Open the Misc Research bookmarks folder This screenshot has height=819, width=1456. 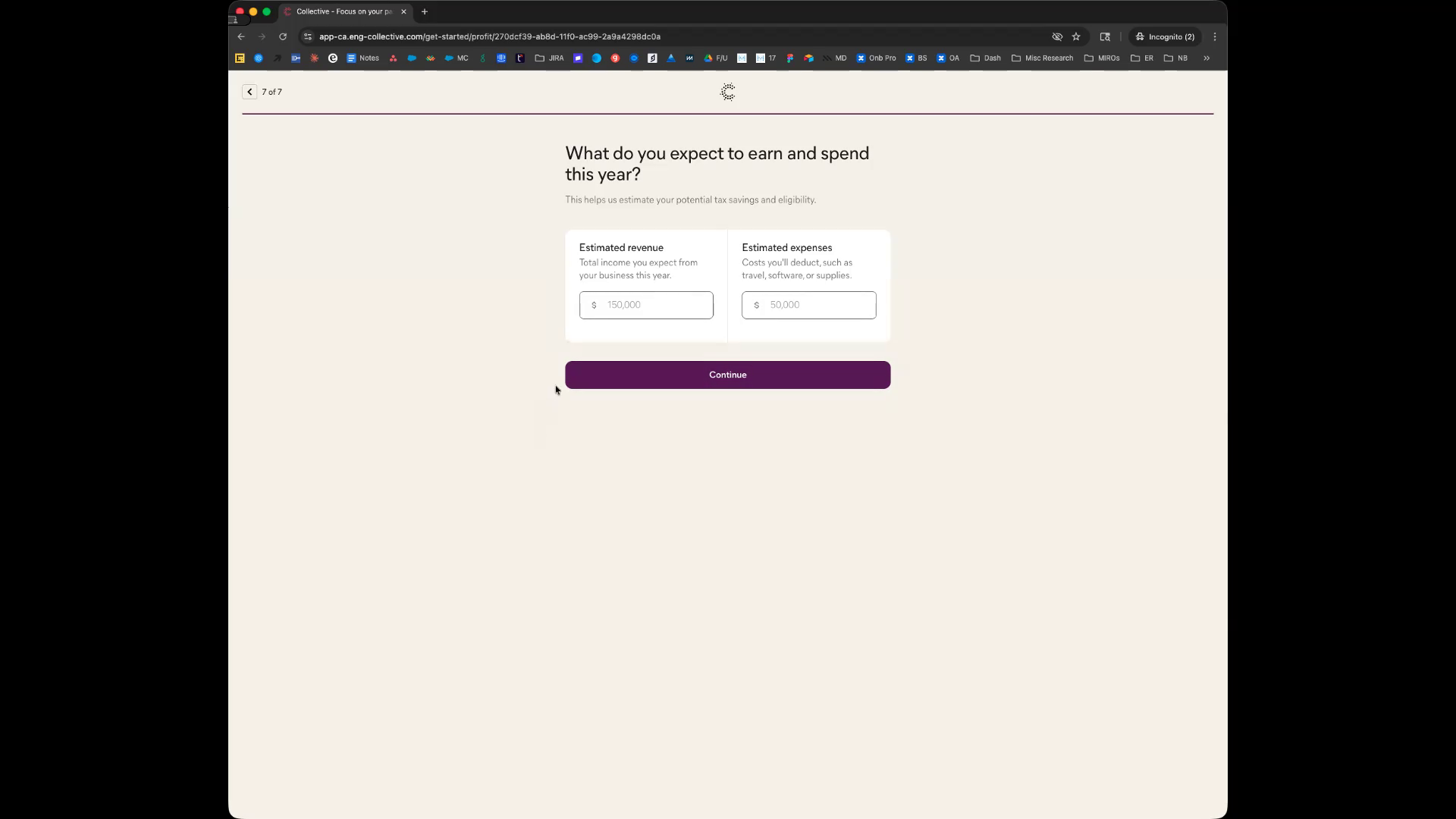point(1042,58)
